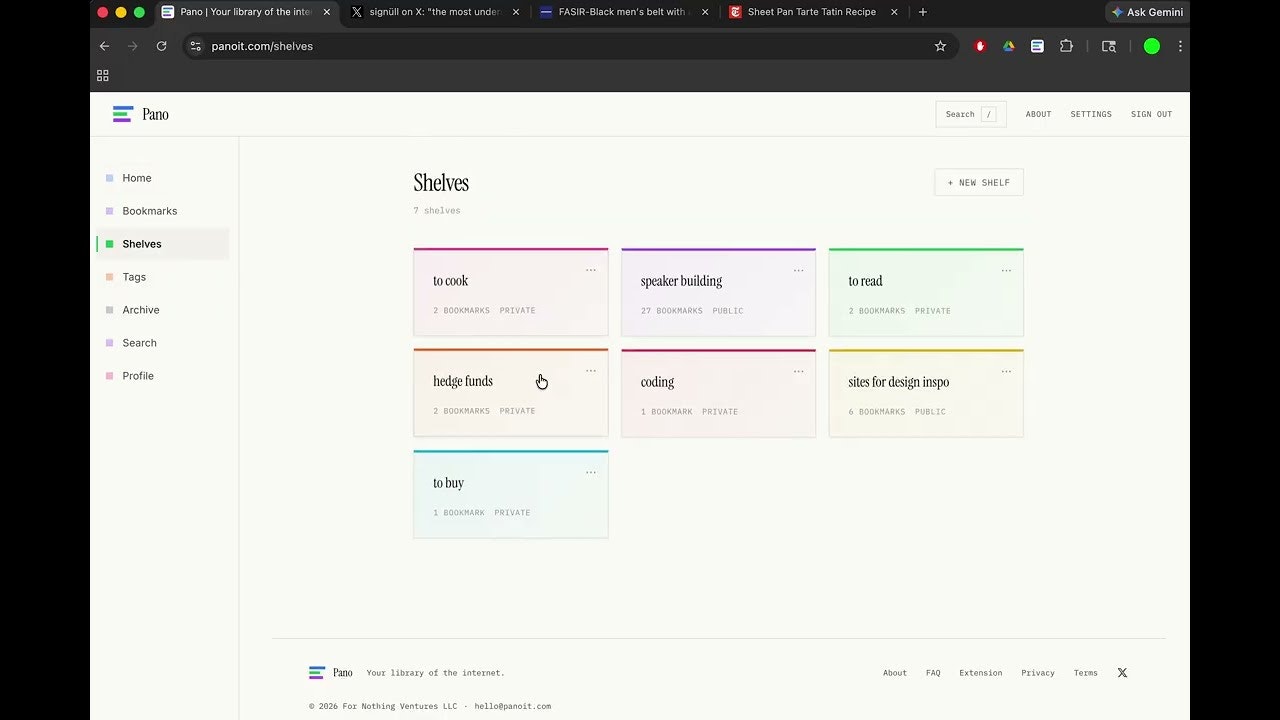1280x720 pixels.
Task: Click the Google Drive extension icon
Action: click(1009, 46)
